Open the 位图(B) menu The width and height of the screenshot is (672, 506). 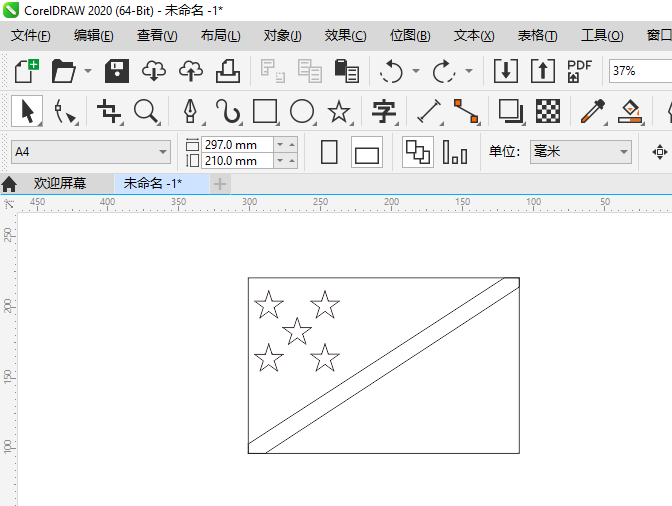(x=410, y=35)
